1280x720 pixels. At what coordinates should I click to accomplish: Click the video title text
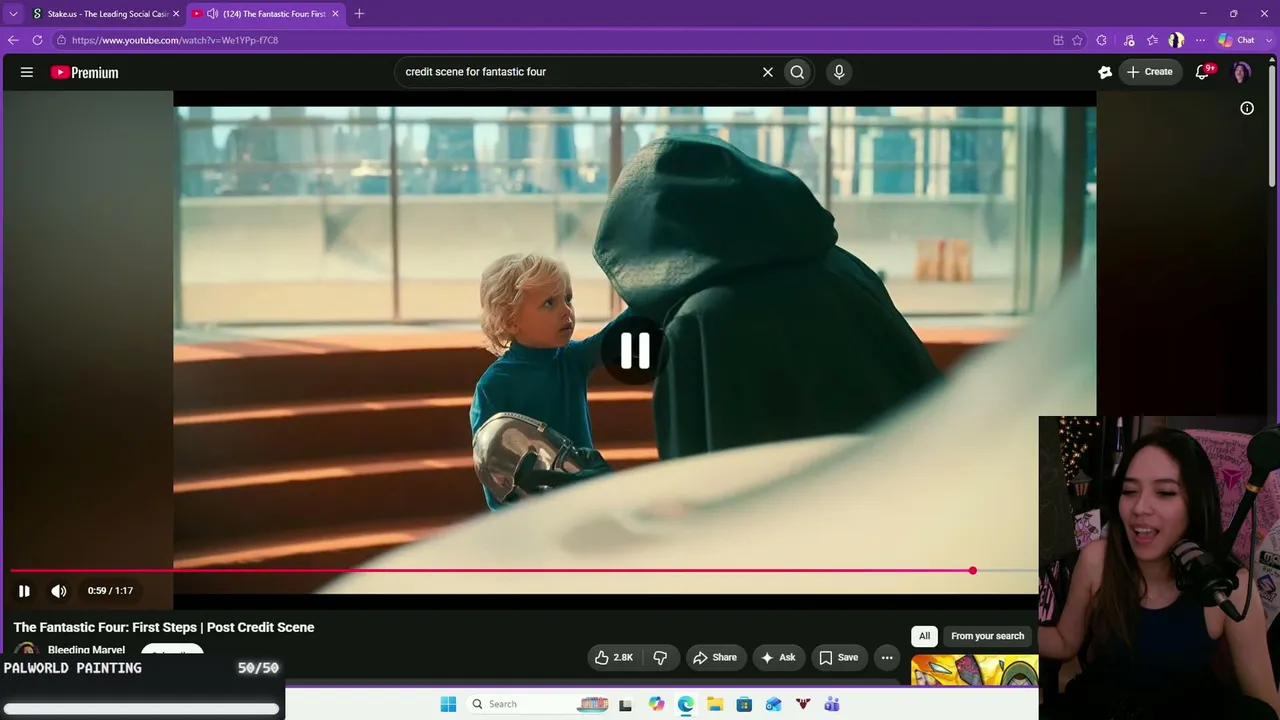(164, 627)
